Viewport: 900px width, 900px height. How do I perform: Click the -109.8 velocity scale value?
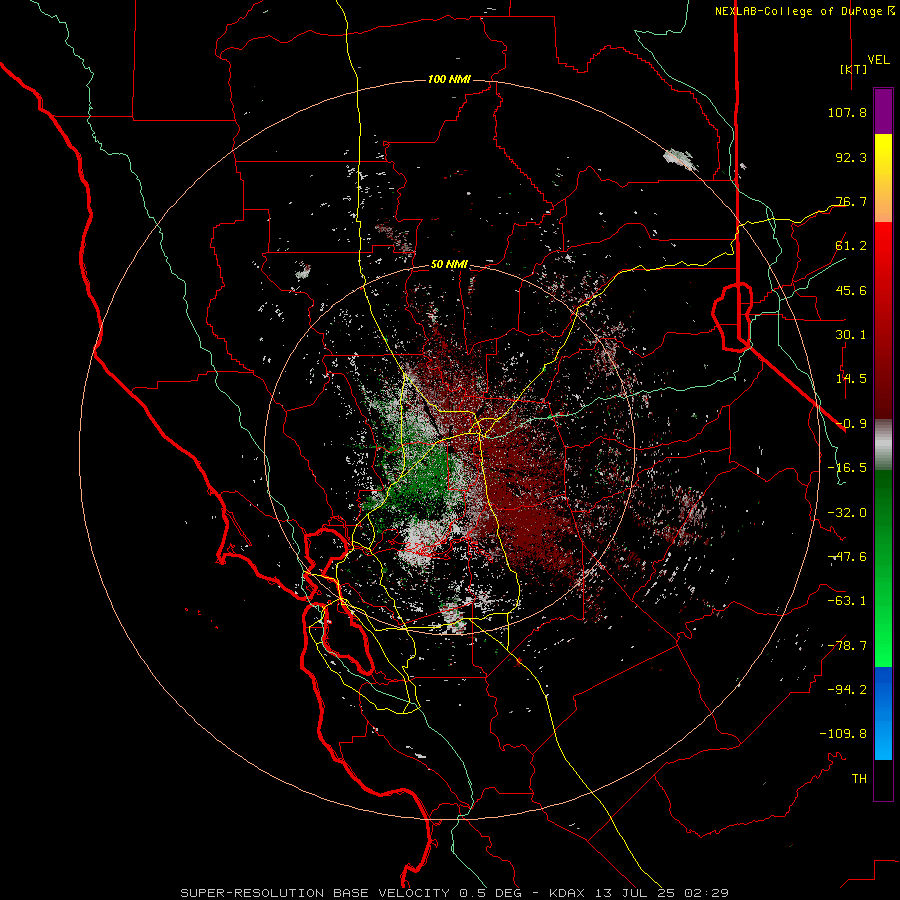coord(843,734)
